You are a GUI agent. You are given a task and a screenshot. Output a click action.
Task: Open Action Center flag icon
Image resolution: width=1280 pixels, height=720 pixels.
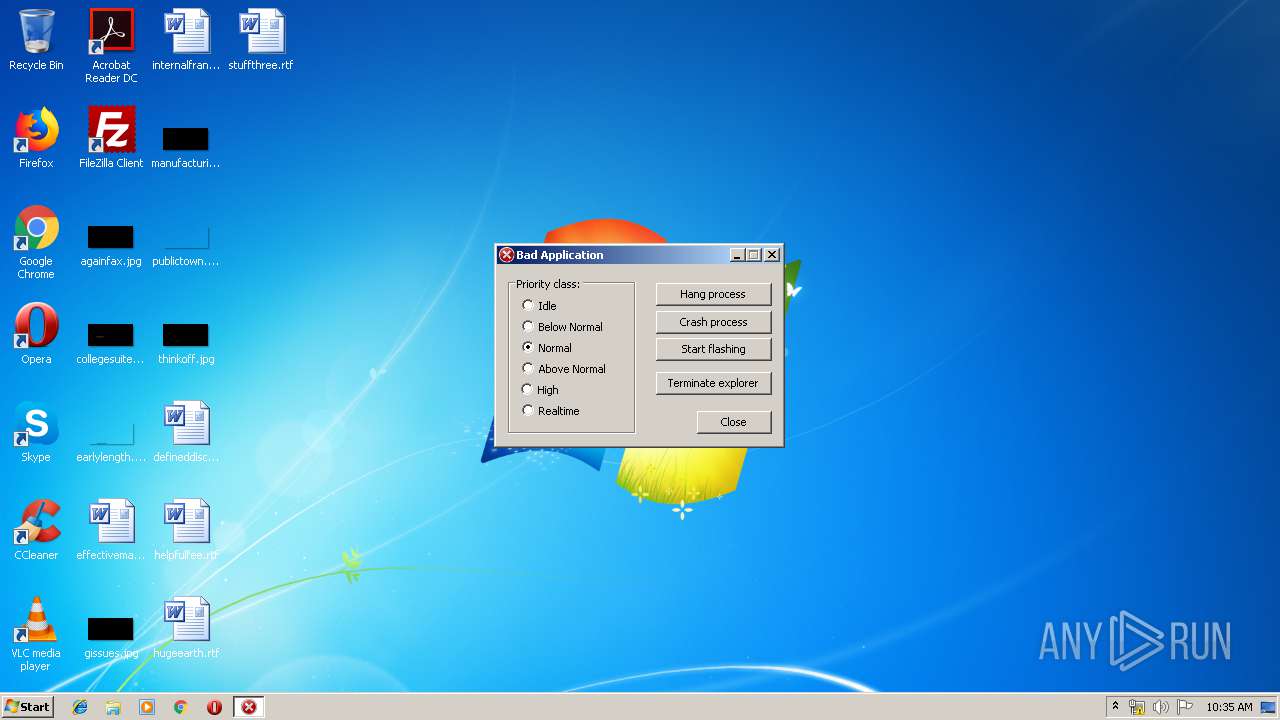coord(1184,707)
